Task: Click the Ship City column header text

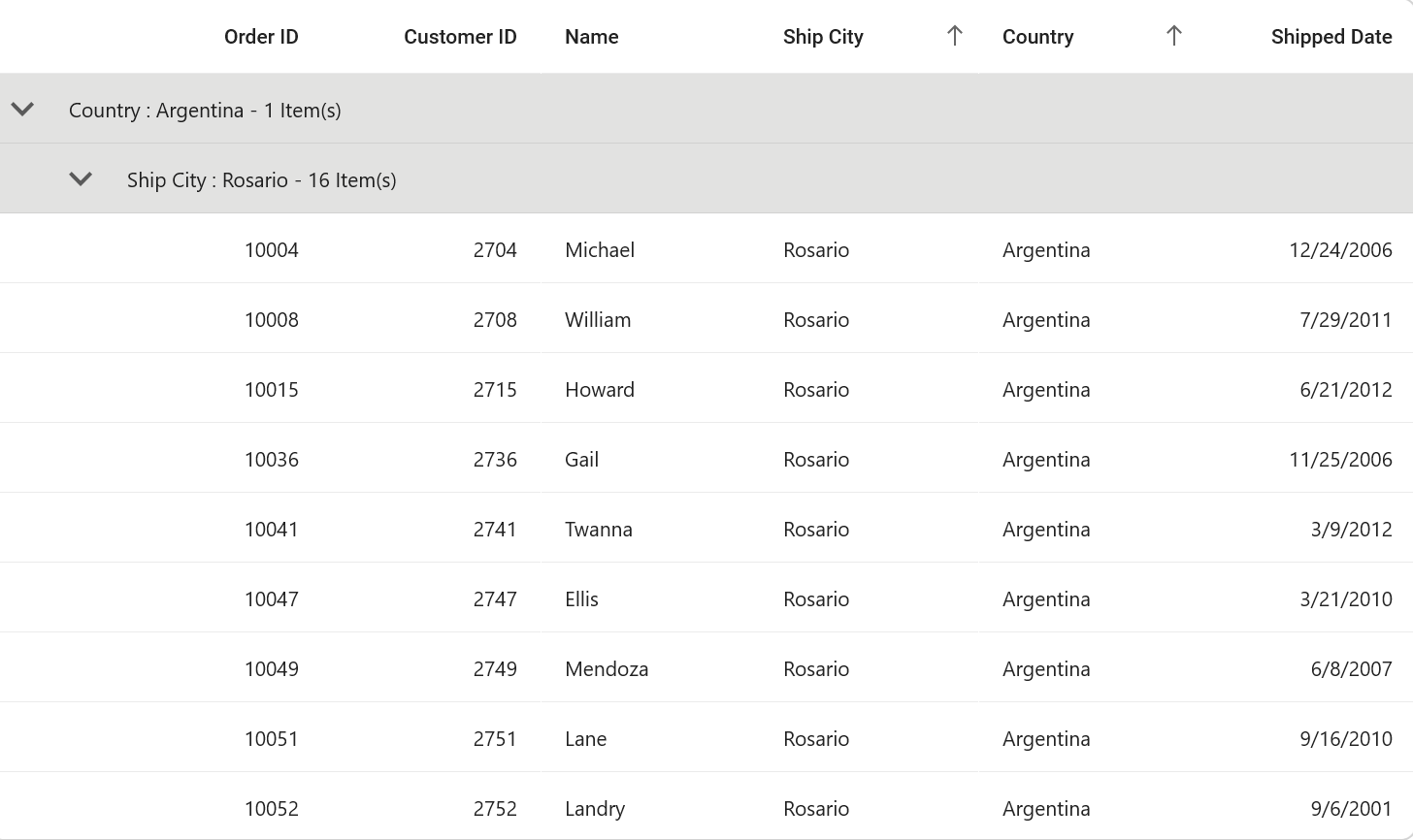Action: click(x=823, y=37)
